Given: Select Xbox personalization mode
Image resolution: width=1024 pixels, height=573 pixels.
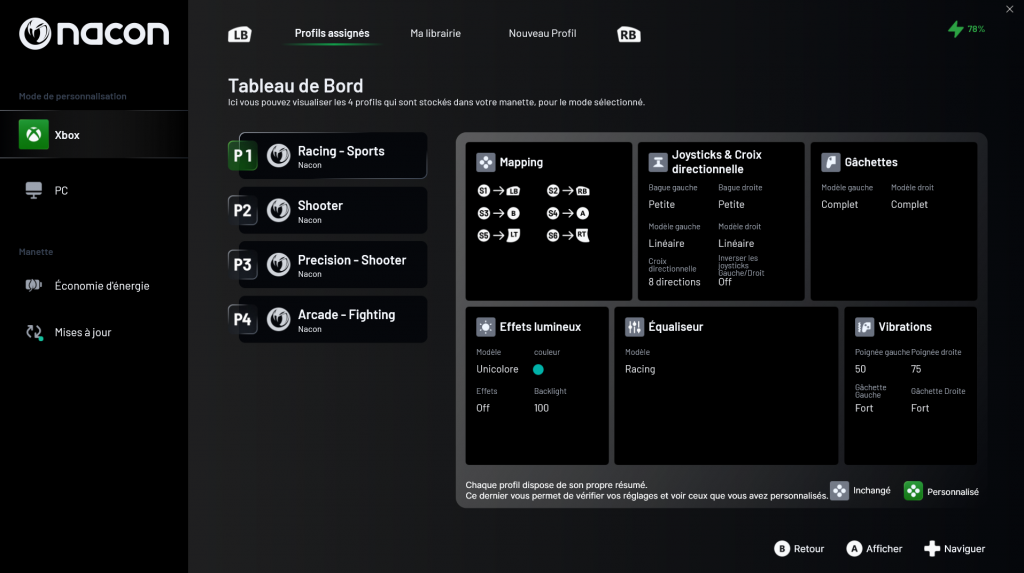Looking at the screenshot, I should click(x=66, y=135).
